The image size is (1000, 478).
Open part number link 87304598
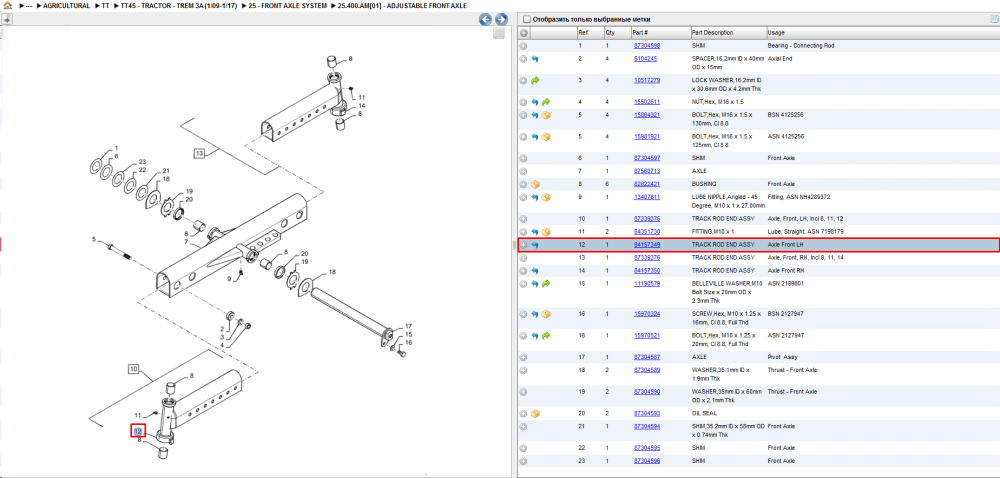pos(647,46)
